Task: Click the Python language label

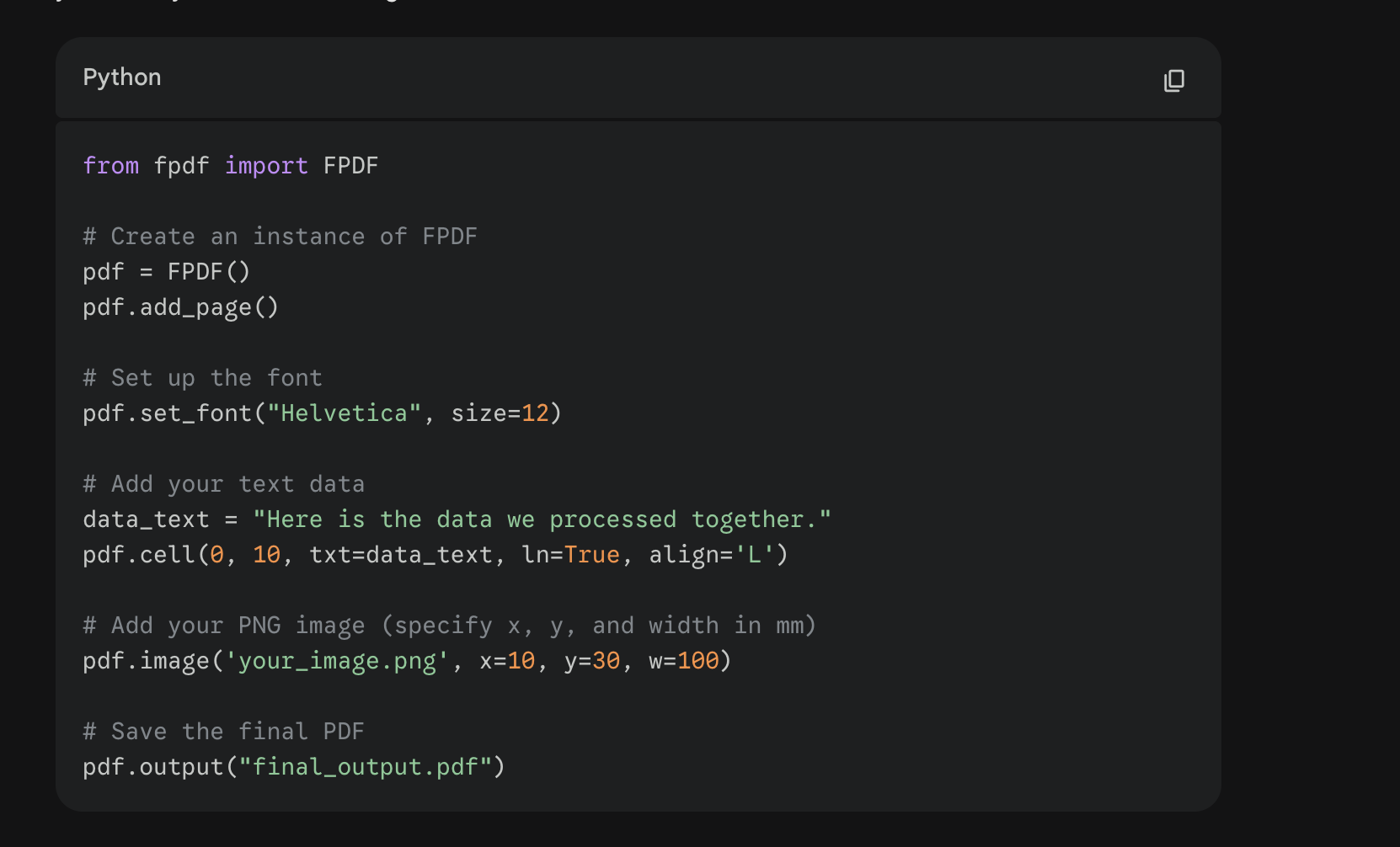Action: pyautogui.click(x=122, y=77)
